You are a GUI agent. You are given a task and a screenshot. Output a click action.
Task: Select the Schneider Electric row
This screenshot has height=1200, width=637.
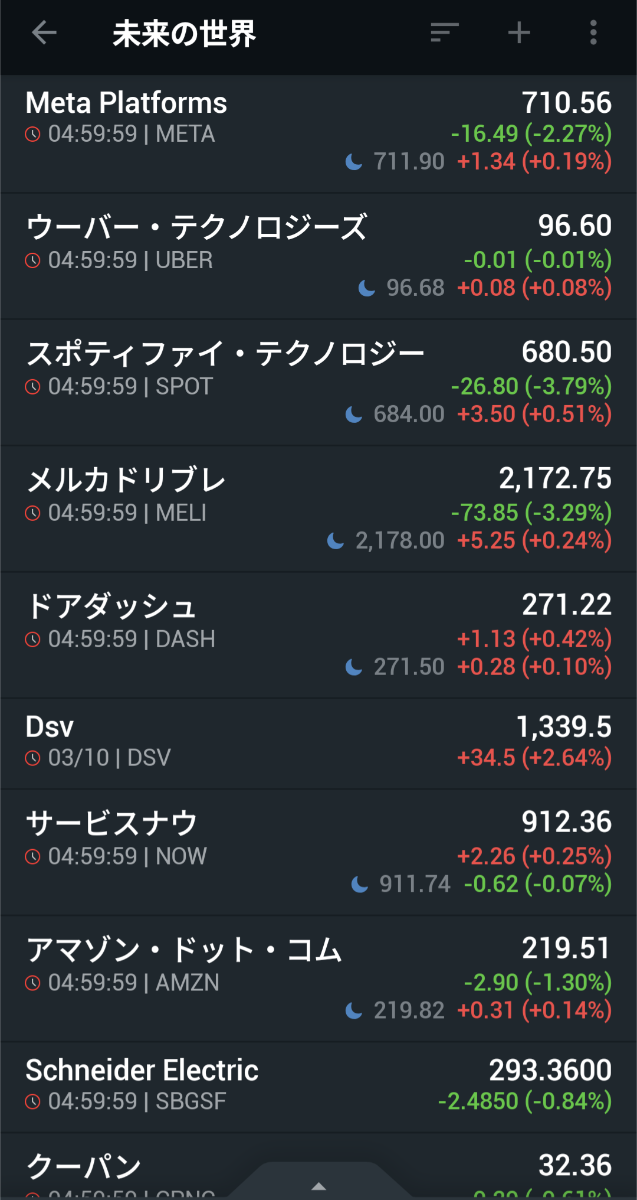click(x=142, y=1071)
